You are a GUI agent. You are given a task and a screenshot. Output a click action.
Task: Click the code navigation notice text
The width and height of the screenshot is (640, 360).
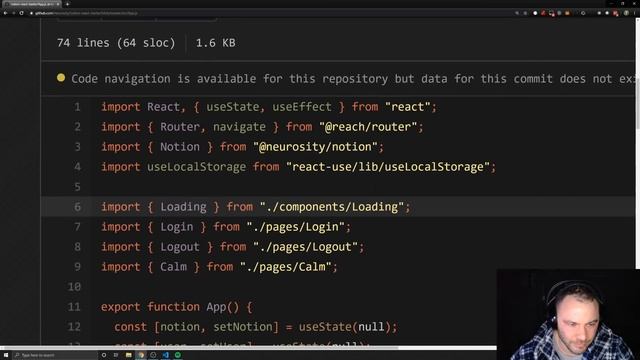[353, 79]
